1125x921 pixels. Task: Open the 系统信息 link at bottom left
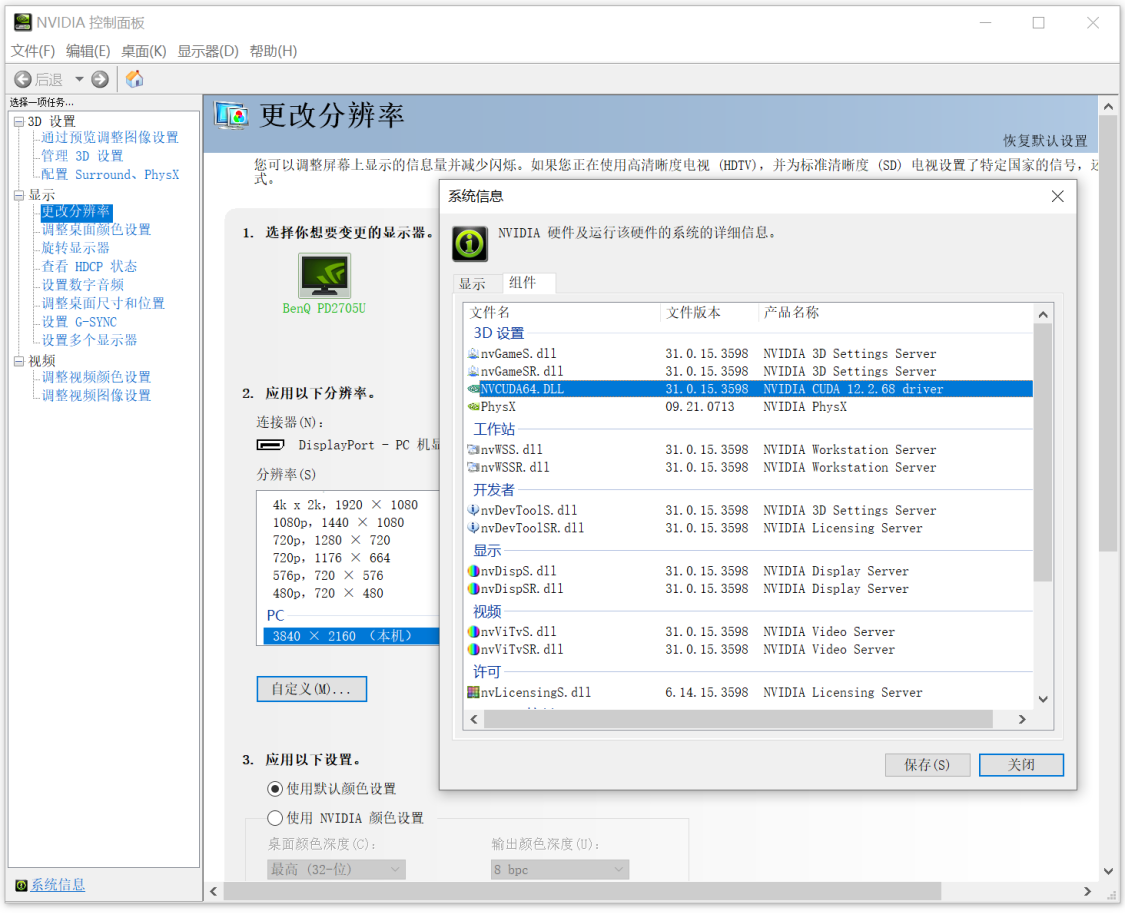[57, 885]
